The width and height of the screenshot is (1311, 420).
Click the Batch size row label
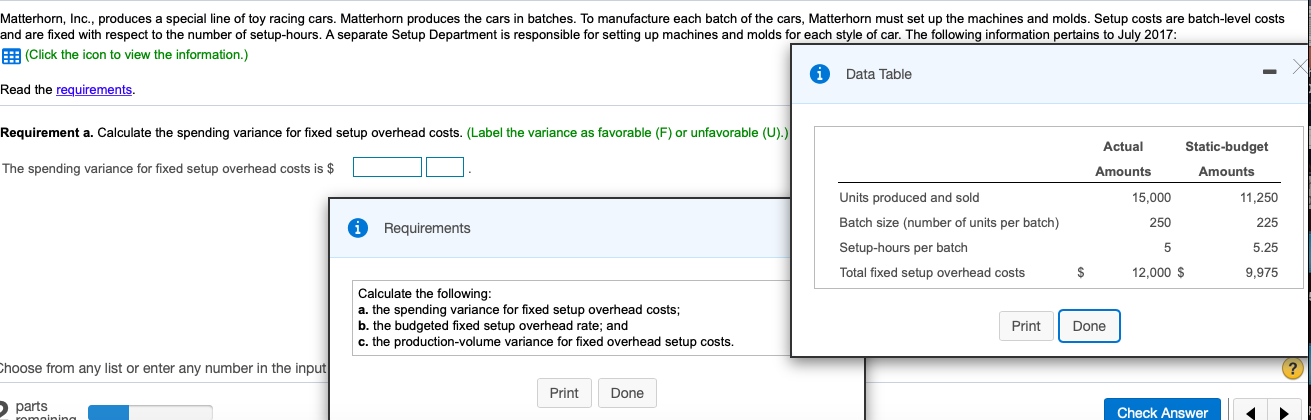pyautogui.click(x=948, y=222)
